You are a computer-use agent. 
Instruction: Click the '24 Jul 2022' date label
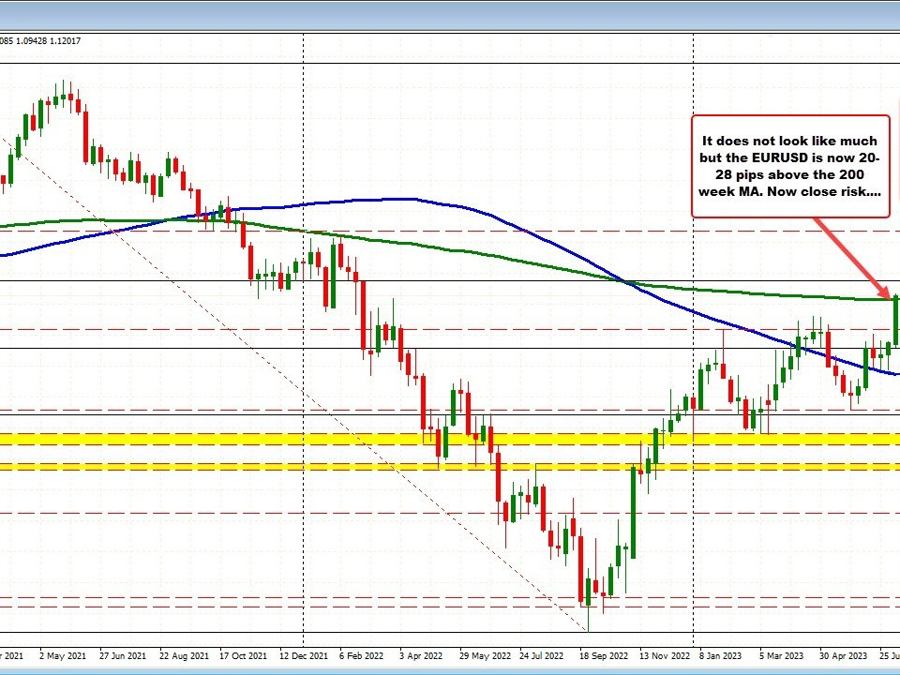pos(541,655)
